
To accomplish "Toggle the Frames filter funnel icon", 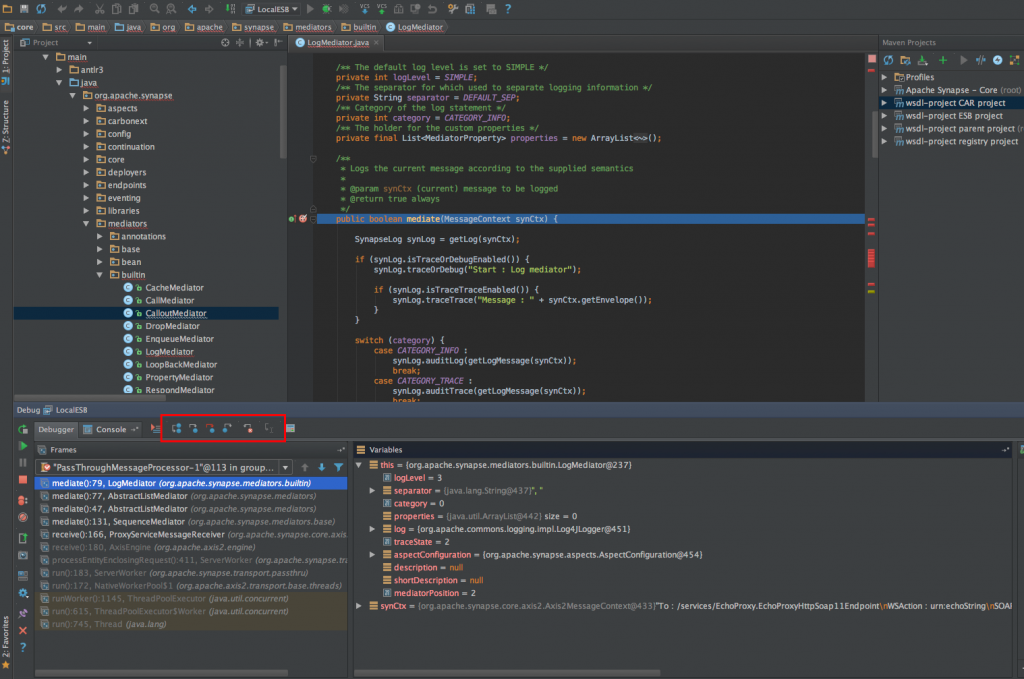I will coord(338,467).
